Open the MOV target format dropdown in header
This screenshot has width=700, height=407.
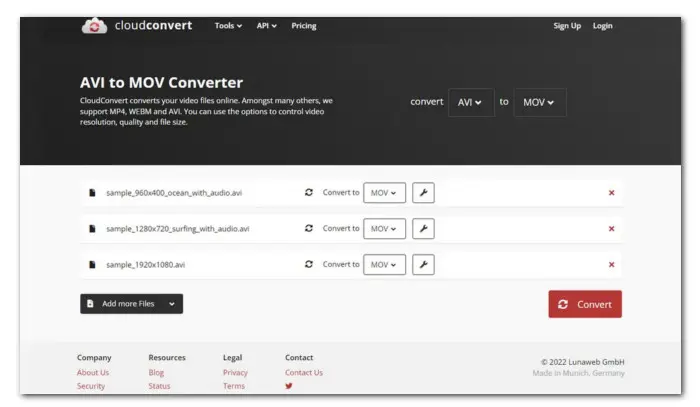coord(540,103)
